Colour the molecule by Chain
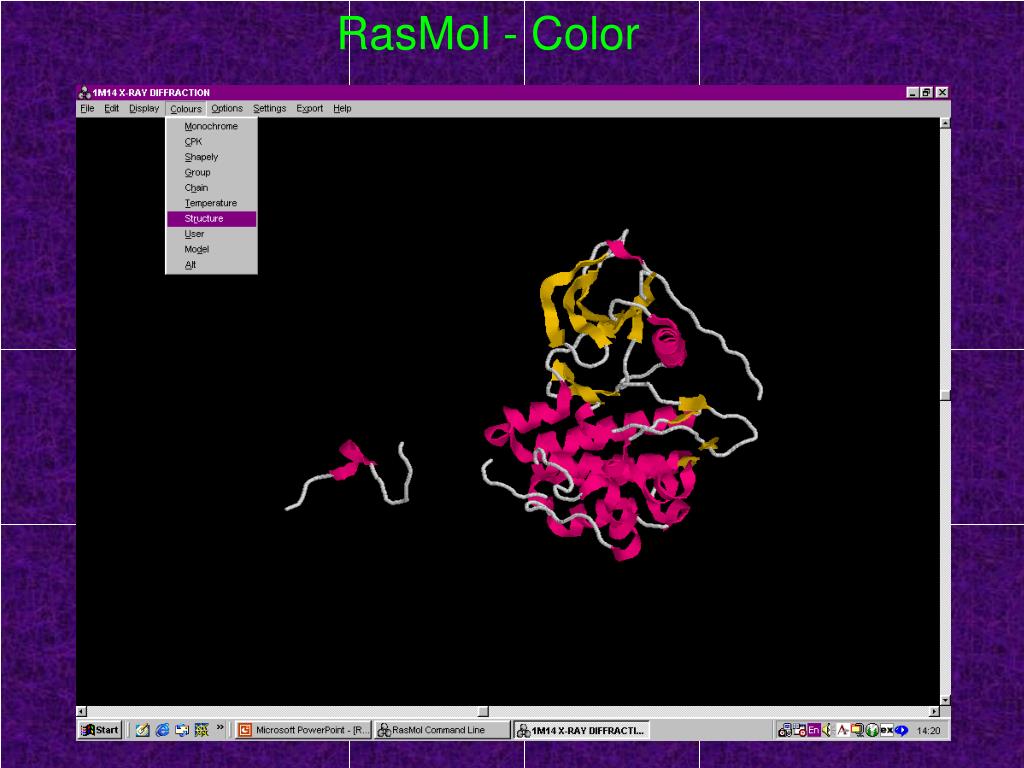 point(211,187)
